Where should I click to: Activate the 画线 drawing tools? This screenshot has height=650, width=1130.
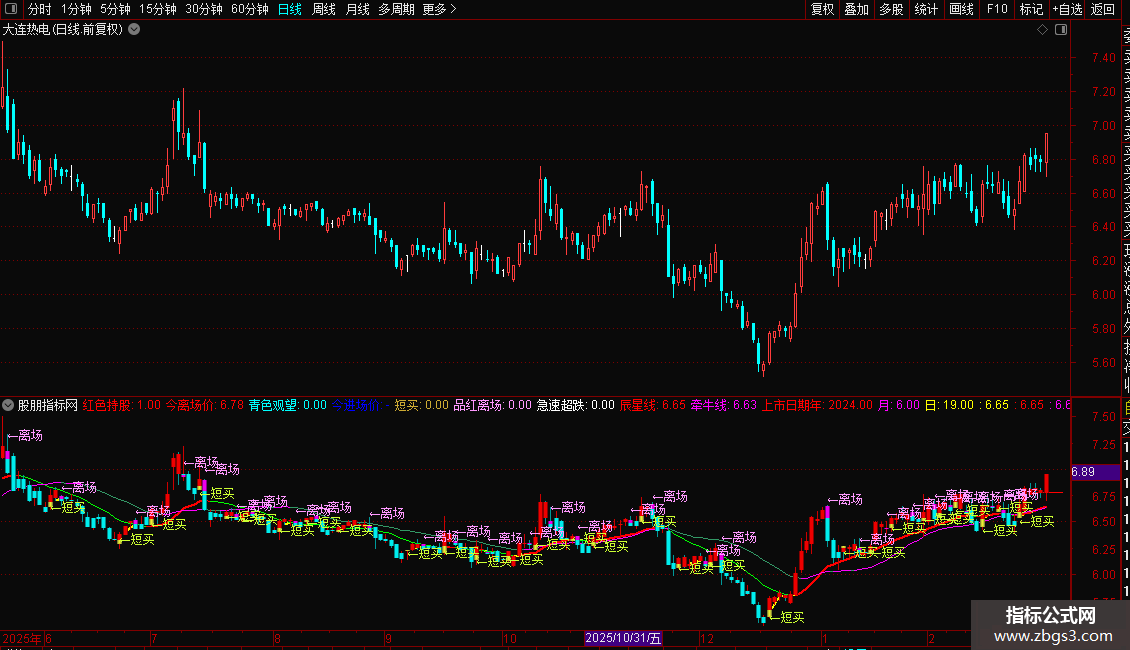961,9
